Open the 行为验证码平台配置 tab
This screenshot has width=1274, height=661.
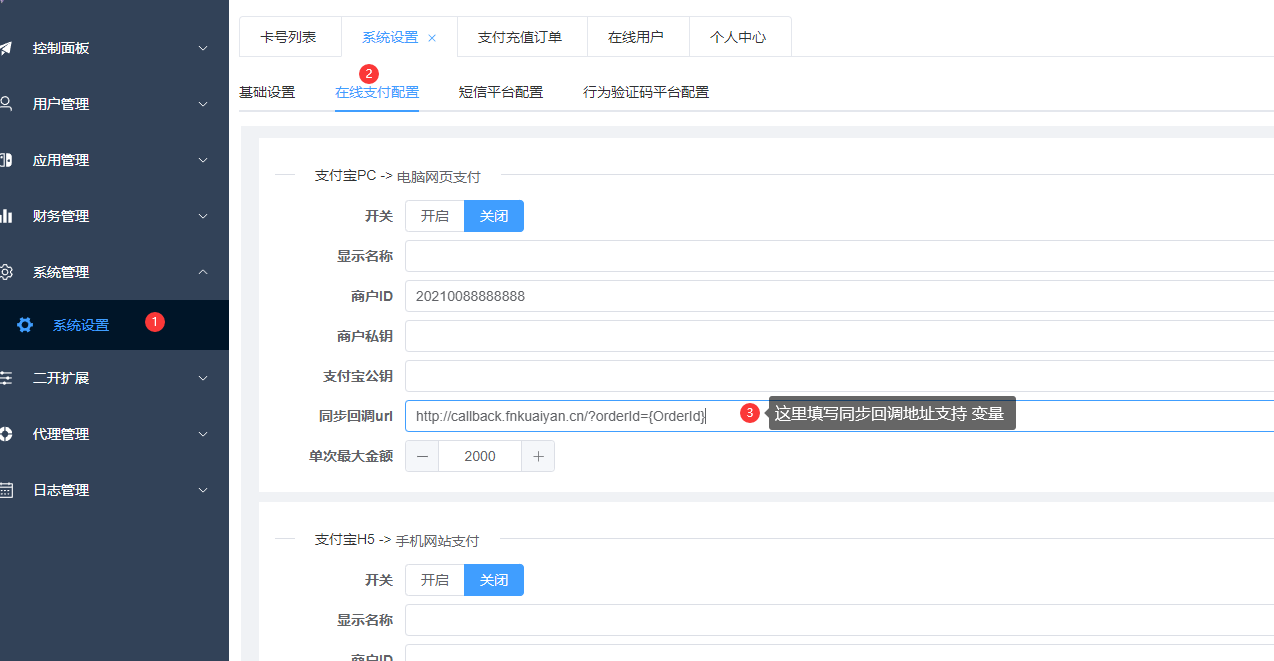point(646,92)
